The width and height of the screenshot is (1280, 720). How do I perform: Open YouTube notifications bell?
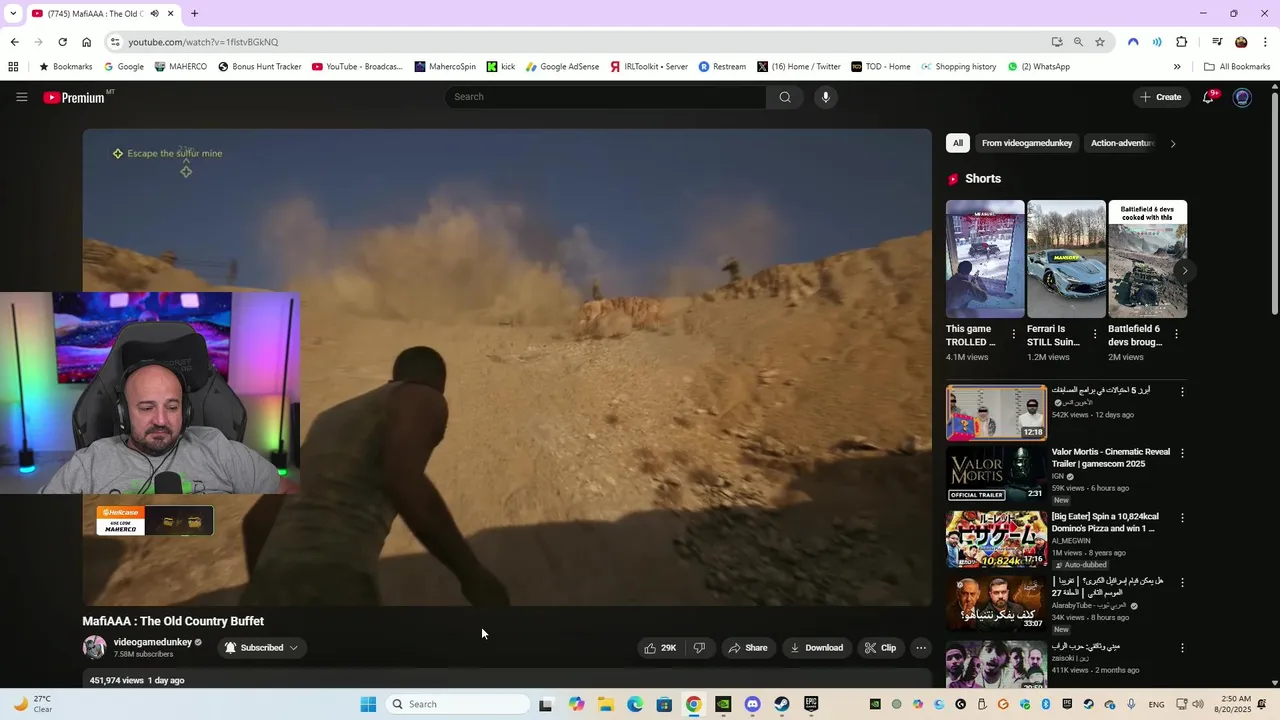(x=1209, y=97)
